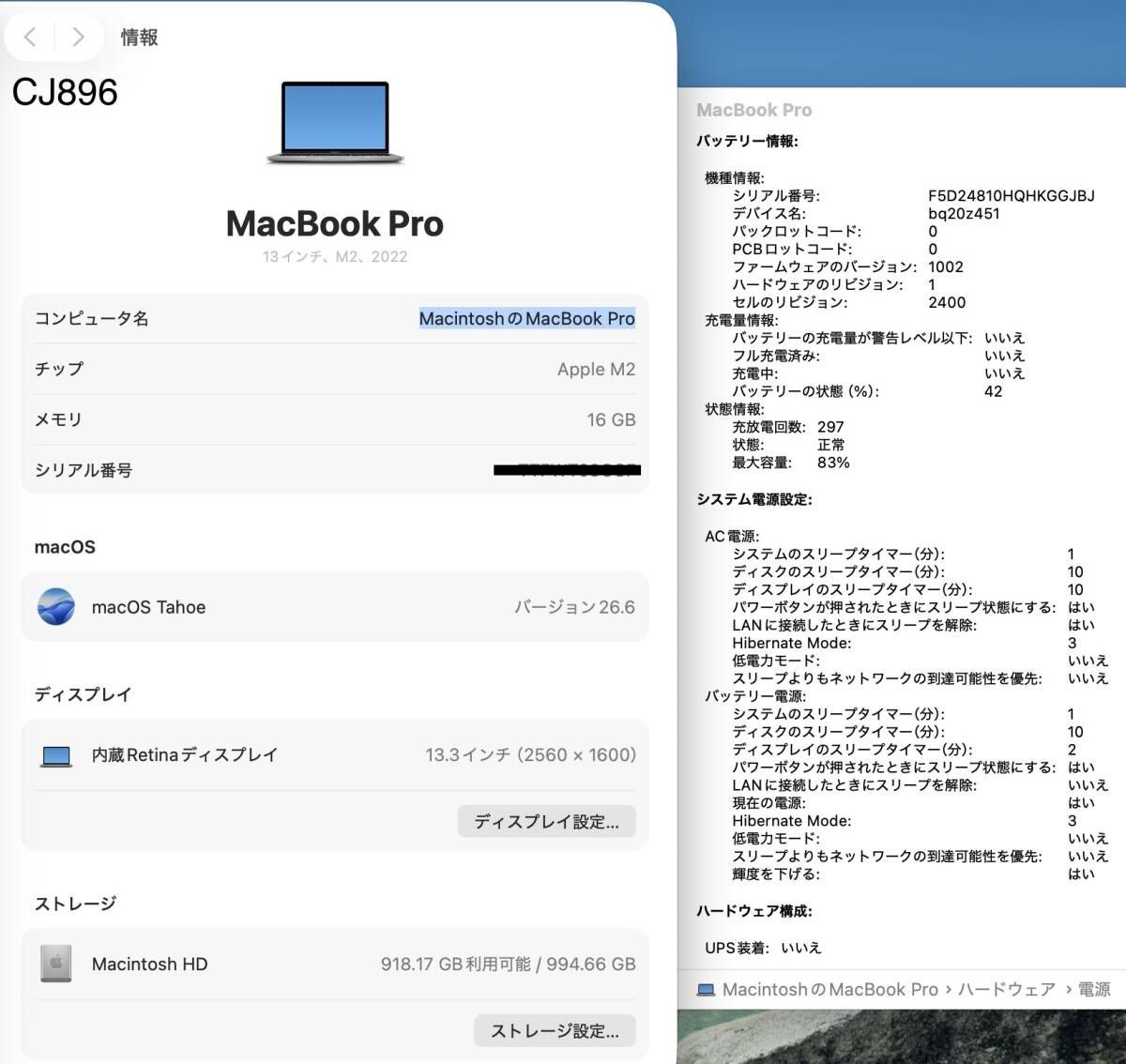Click the 情報 window title
1126x1064 pixels.
coord(139,38)
